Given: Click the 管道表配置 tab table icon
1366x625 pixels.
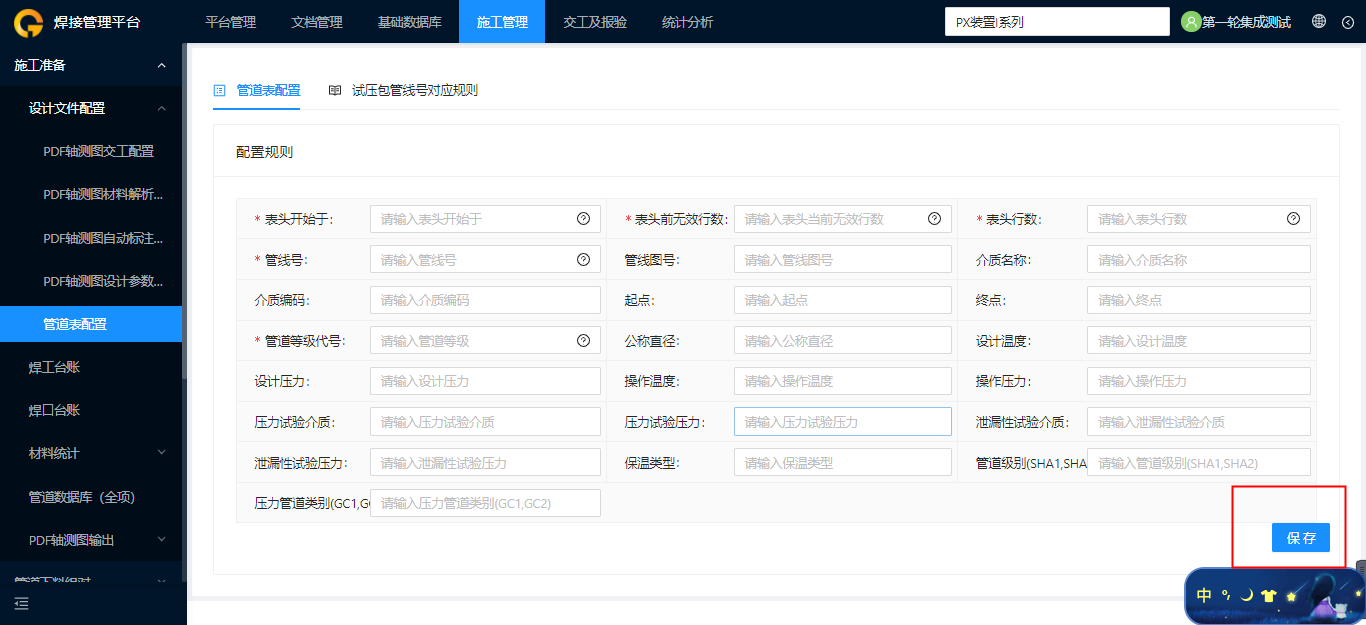Looking at the screenshot, I should click(220, 90).
